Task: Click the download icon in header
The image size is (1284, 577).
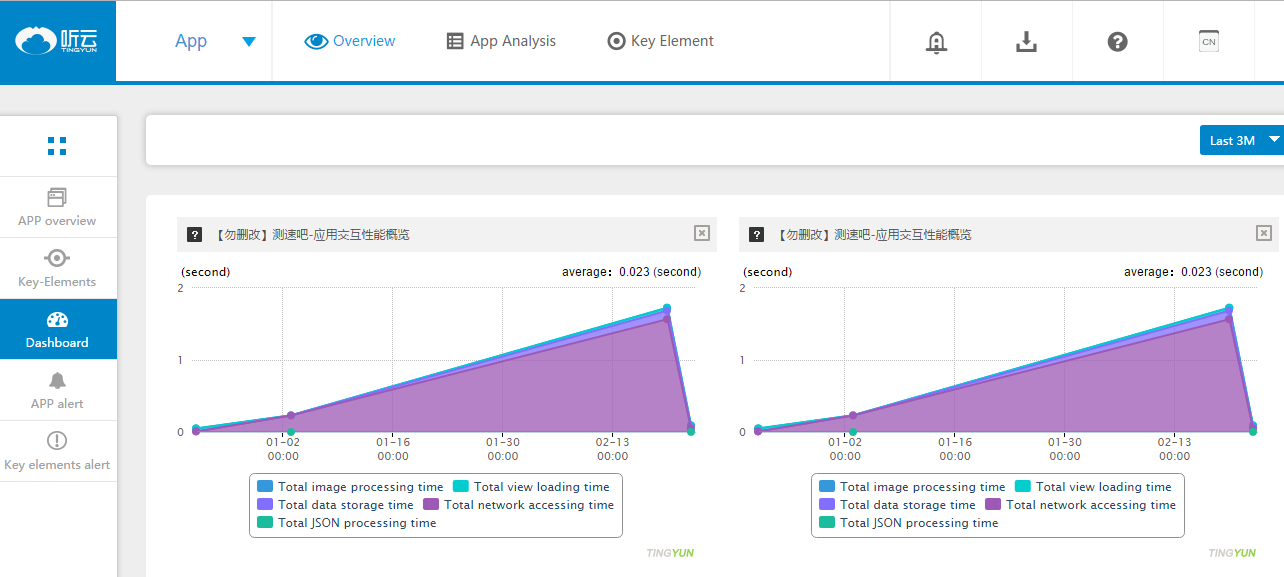Action: point(1026,42)
